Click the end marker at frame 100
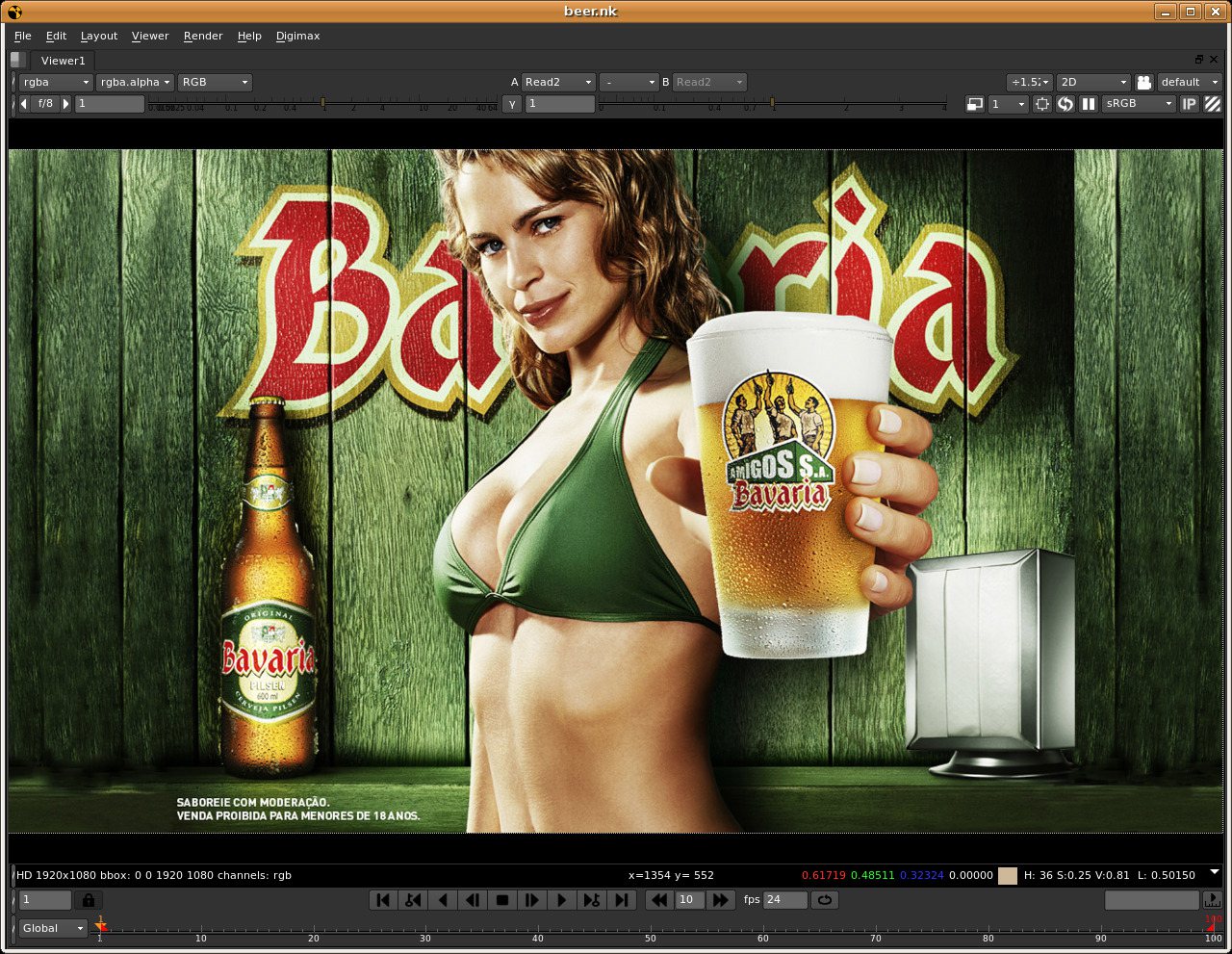1232x954 pixels. 1213,925
